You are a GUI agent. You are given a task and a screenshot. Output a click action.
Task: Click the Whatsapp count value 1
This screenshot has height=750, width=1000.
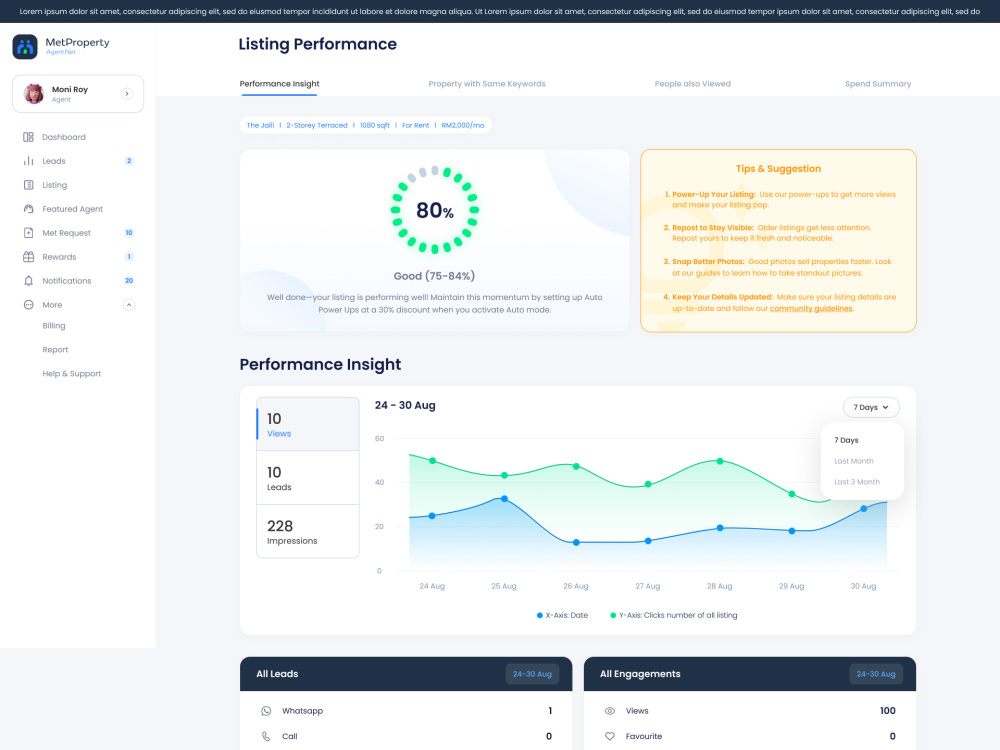550,710
